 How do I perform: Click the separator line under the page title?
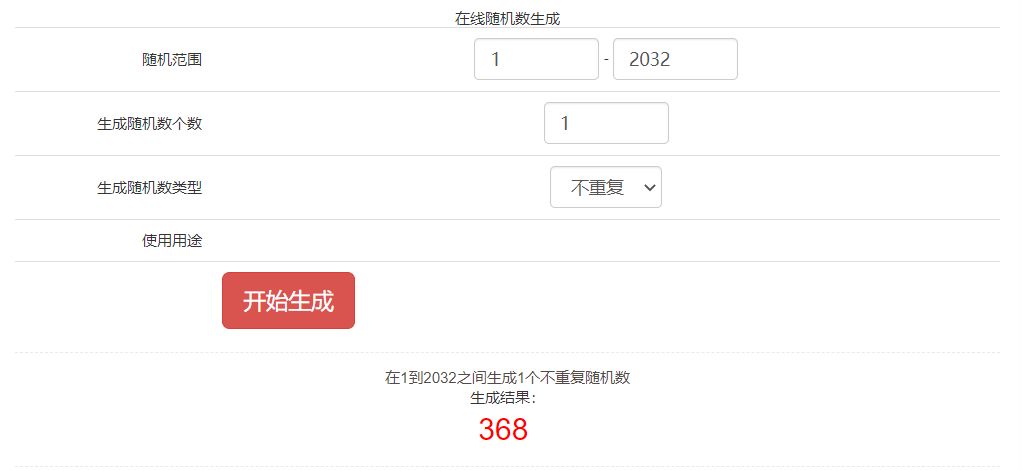[x=507, y=28]
